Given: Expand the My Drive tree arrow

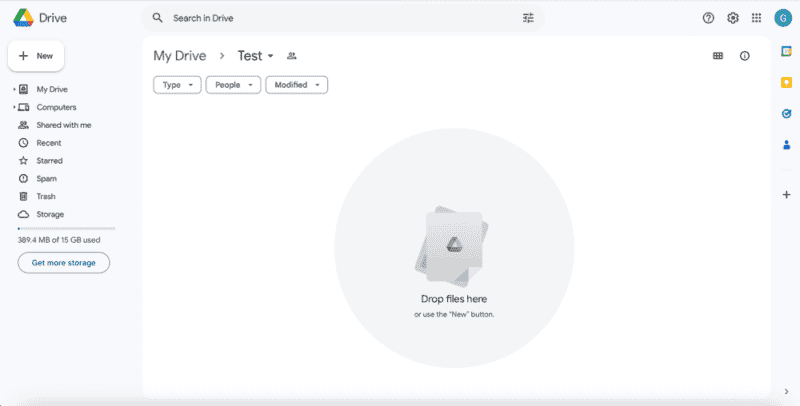Looking at the screenshot, I should (x=14, y=89).
